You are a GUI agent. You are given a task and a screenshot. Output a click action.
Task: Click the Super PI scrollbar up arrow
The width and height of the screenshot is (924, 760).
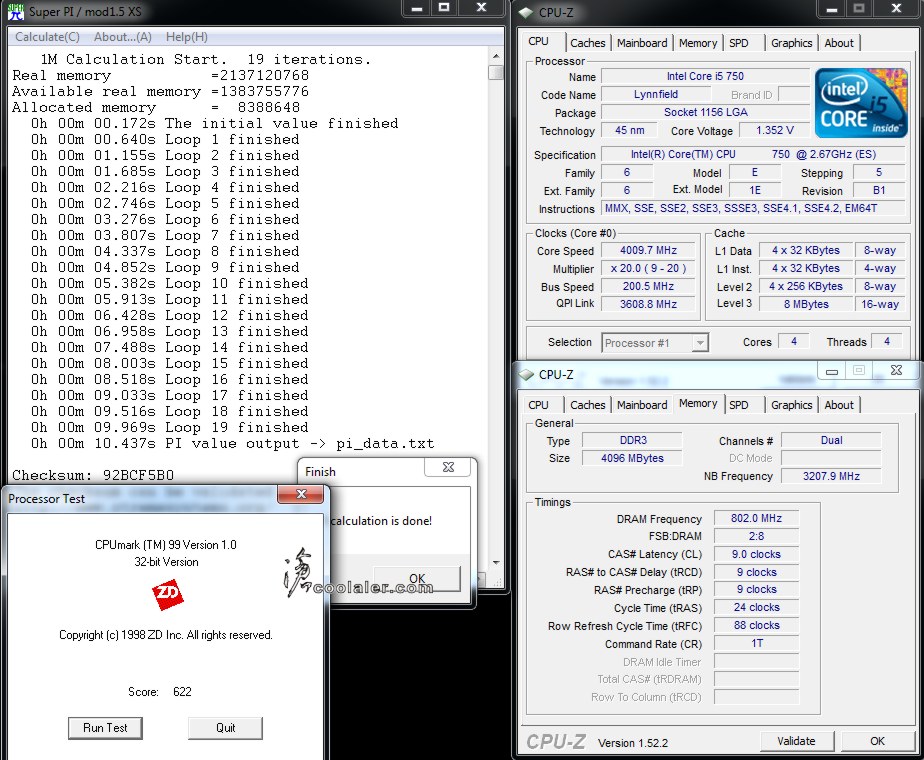[x=496, y=56]
